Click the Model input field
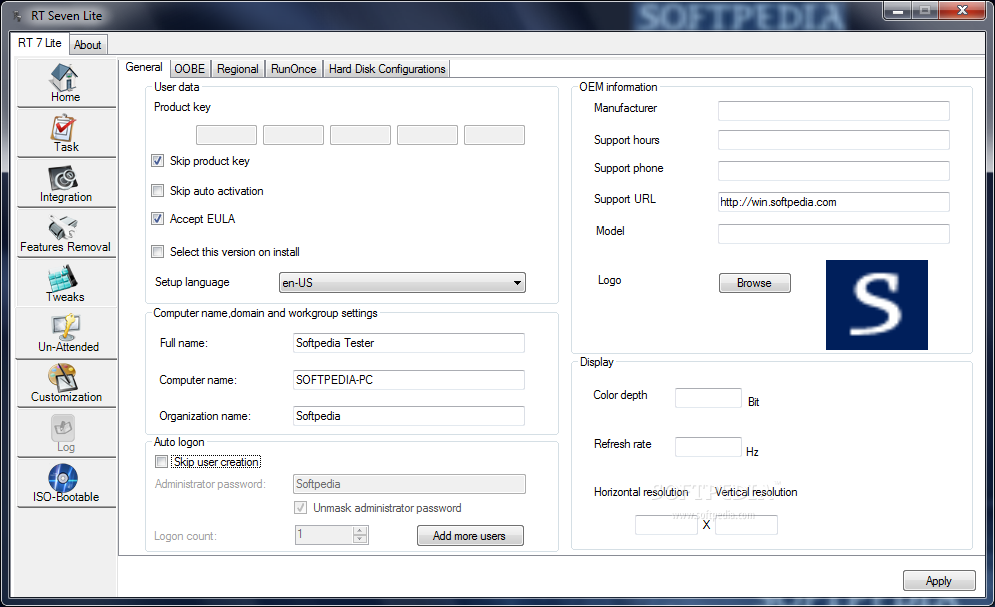Viewport: 995px width, 607px height. pyautogui.click(x=834, y=234)
